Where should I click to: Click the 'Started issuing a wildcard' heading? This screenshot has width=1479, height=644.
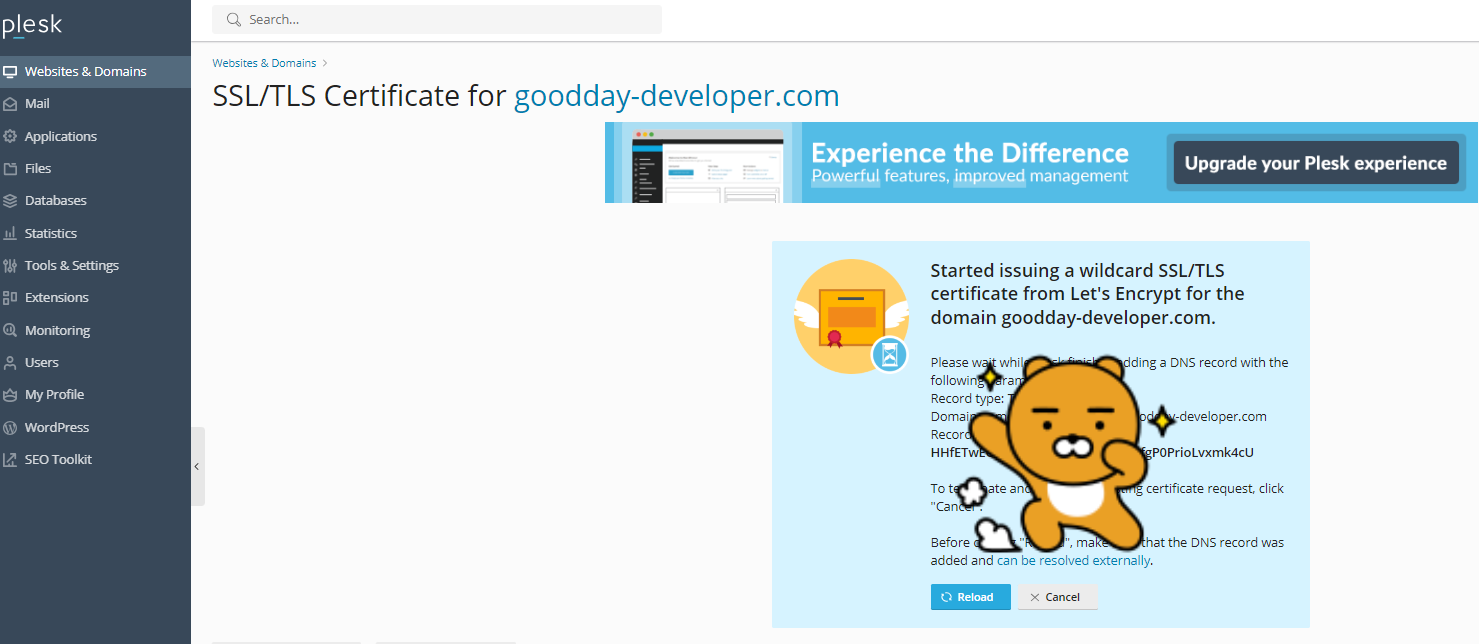point(1087,294)
